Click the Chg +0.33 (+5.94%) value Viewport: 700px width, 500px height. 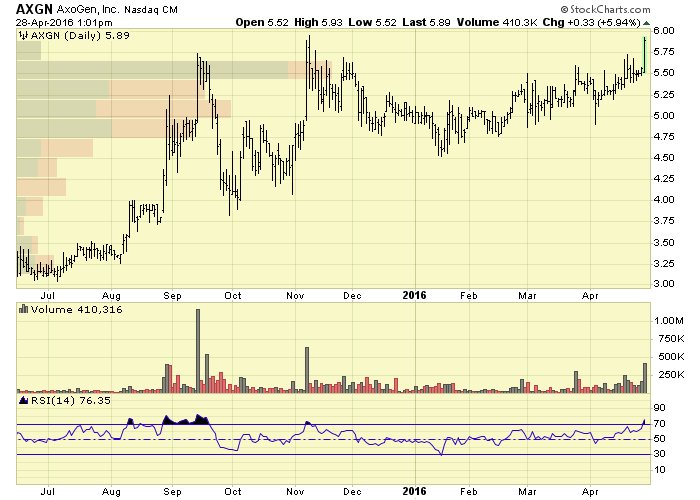pos(592,22)
